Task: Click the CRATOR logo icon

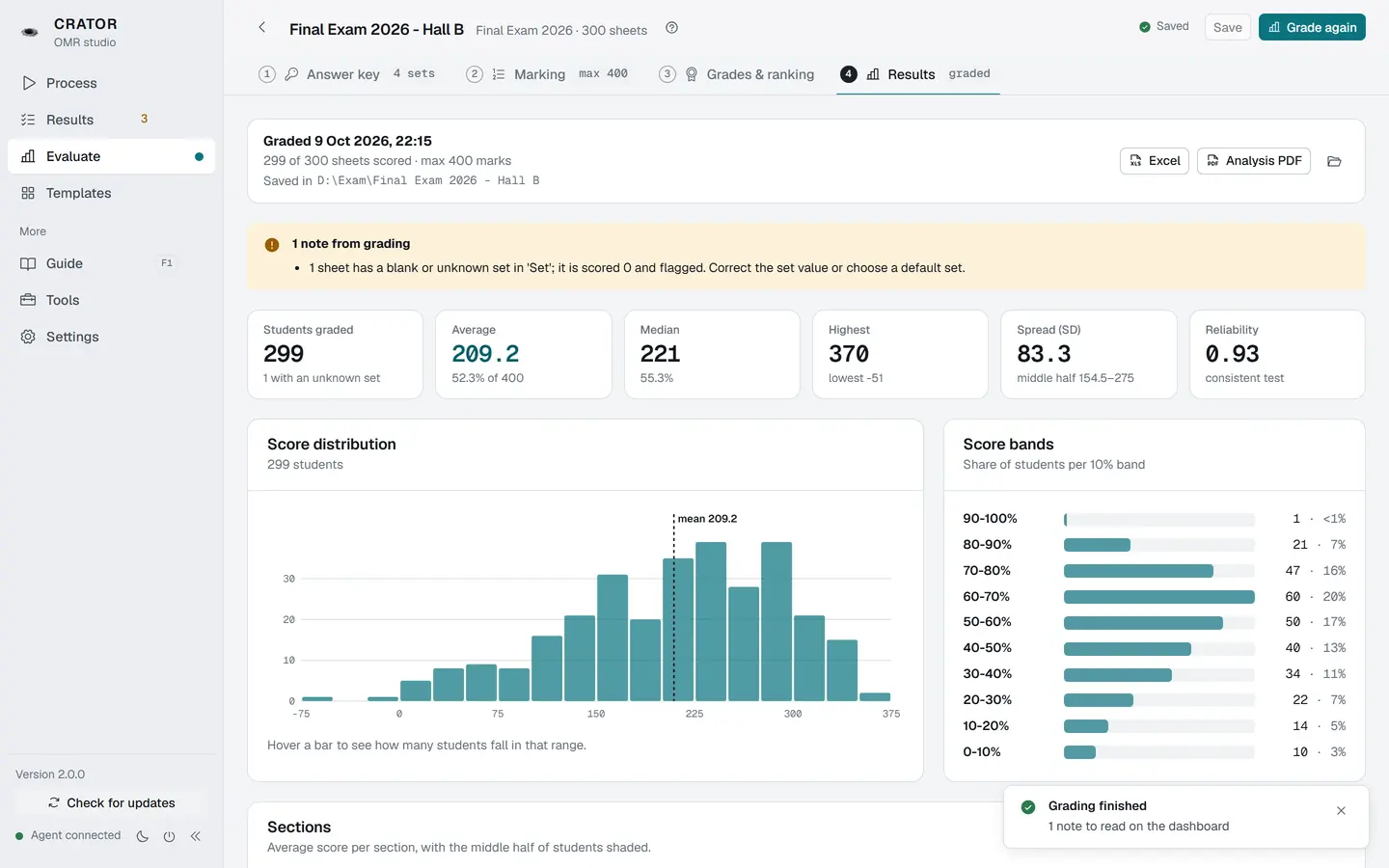Action: click(x=30, y=33)
